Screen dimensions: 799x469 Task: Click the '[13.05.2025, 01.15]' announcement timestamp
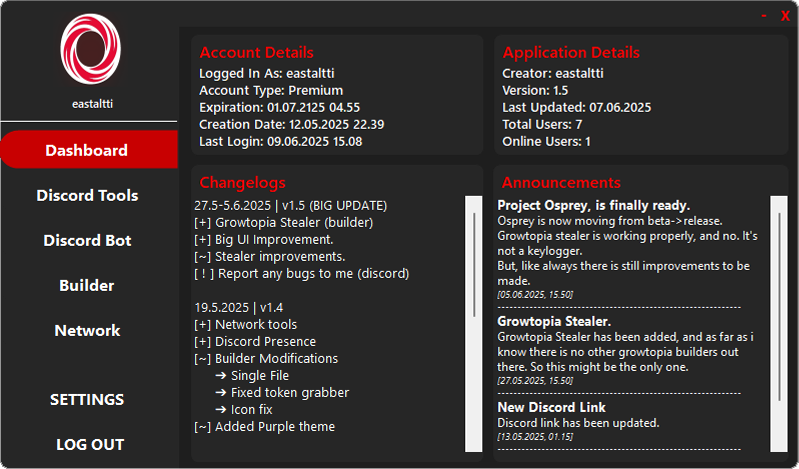click(535, 437)
